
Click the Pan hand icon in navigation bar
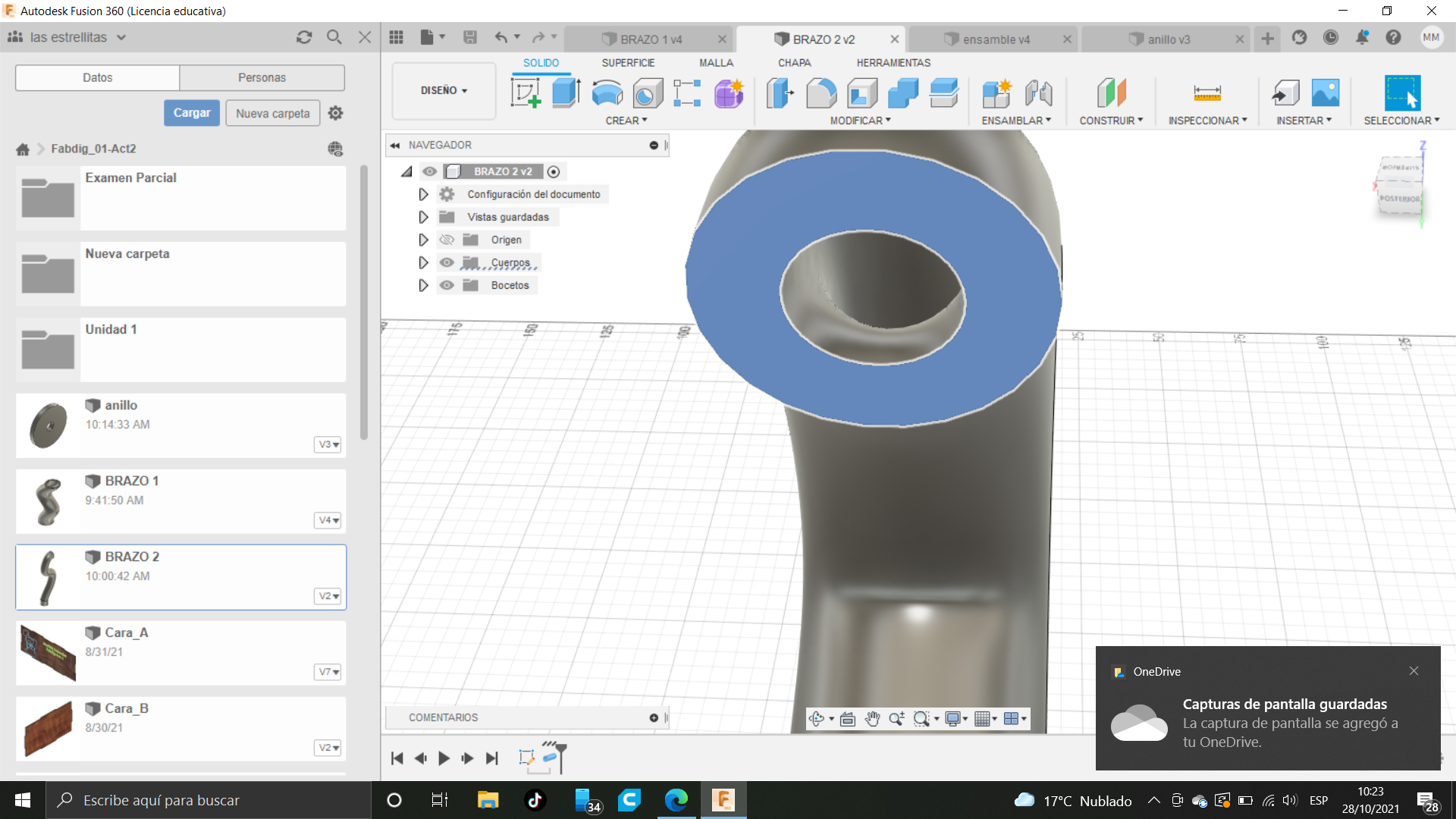872,719
